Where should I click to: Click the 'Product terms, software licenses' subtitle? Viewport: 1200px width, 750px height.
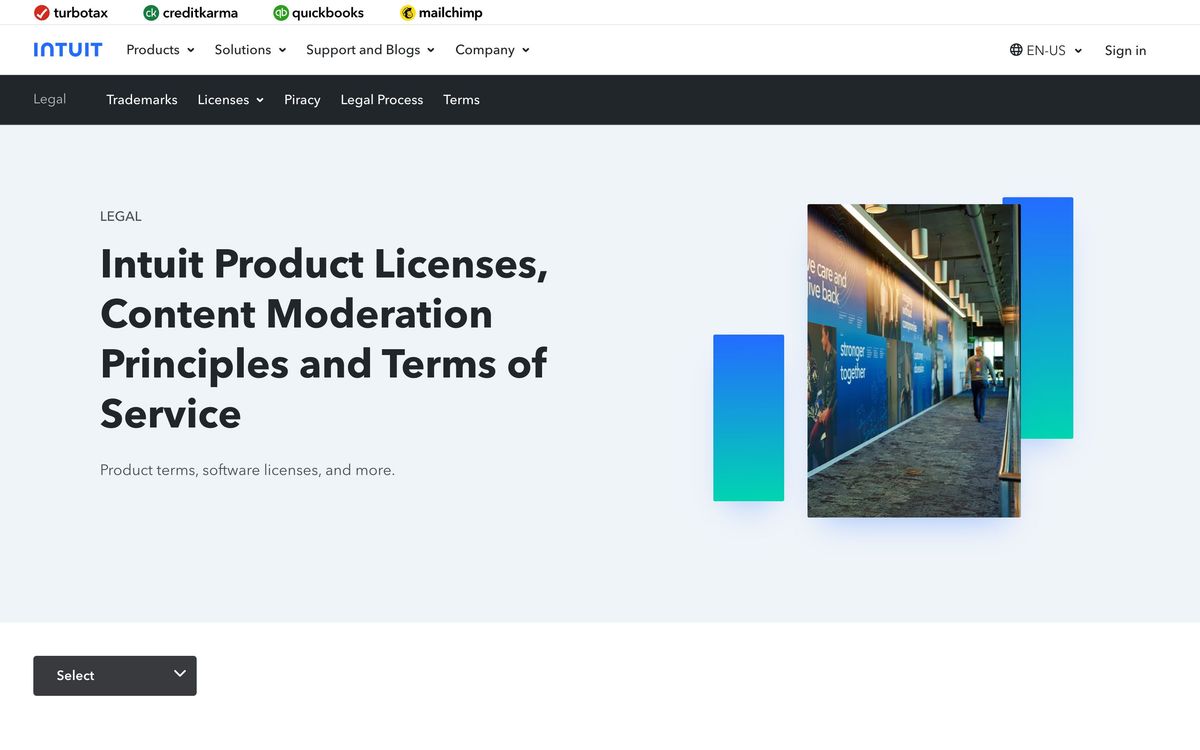click(x=247, y=470)
